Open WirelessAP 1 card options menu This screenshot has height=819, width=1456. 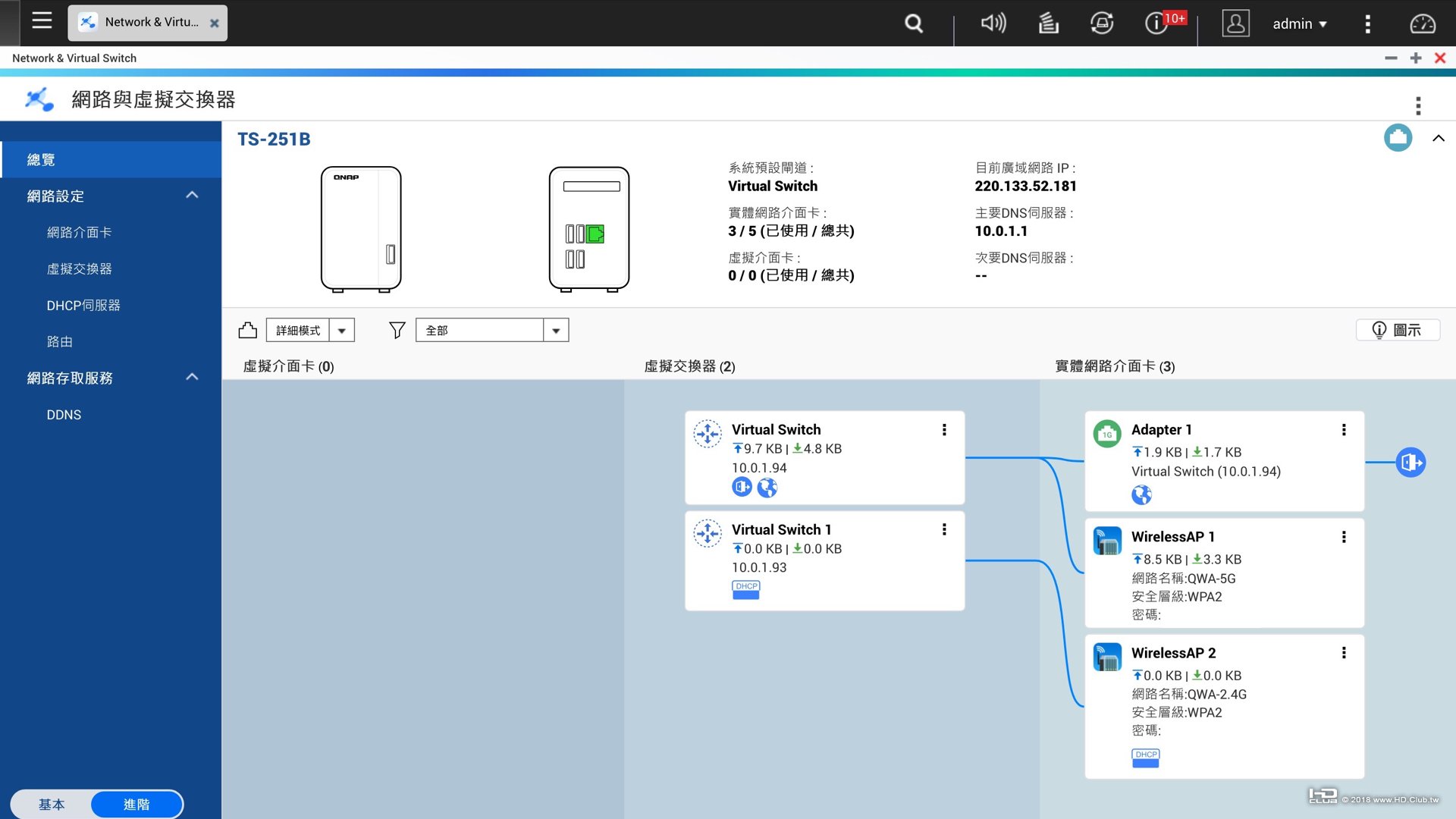click(x=1344, y=537)
